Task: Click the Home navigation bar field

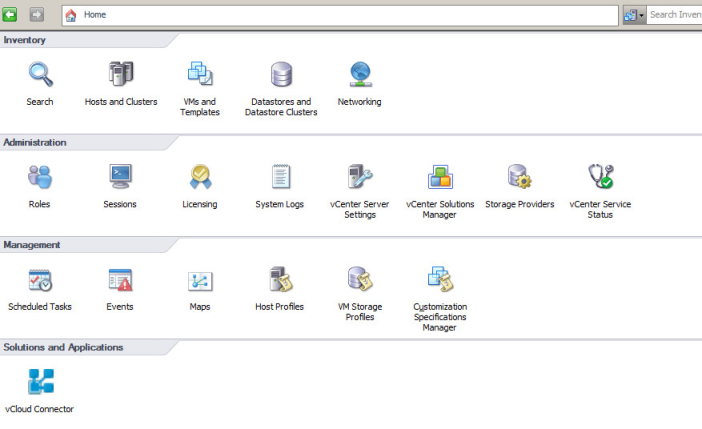Action: coord(340,15)
